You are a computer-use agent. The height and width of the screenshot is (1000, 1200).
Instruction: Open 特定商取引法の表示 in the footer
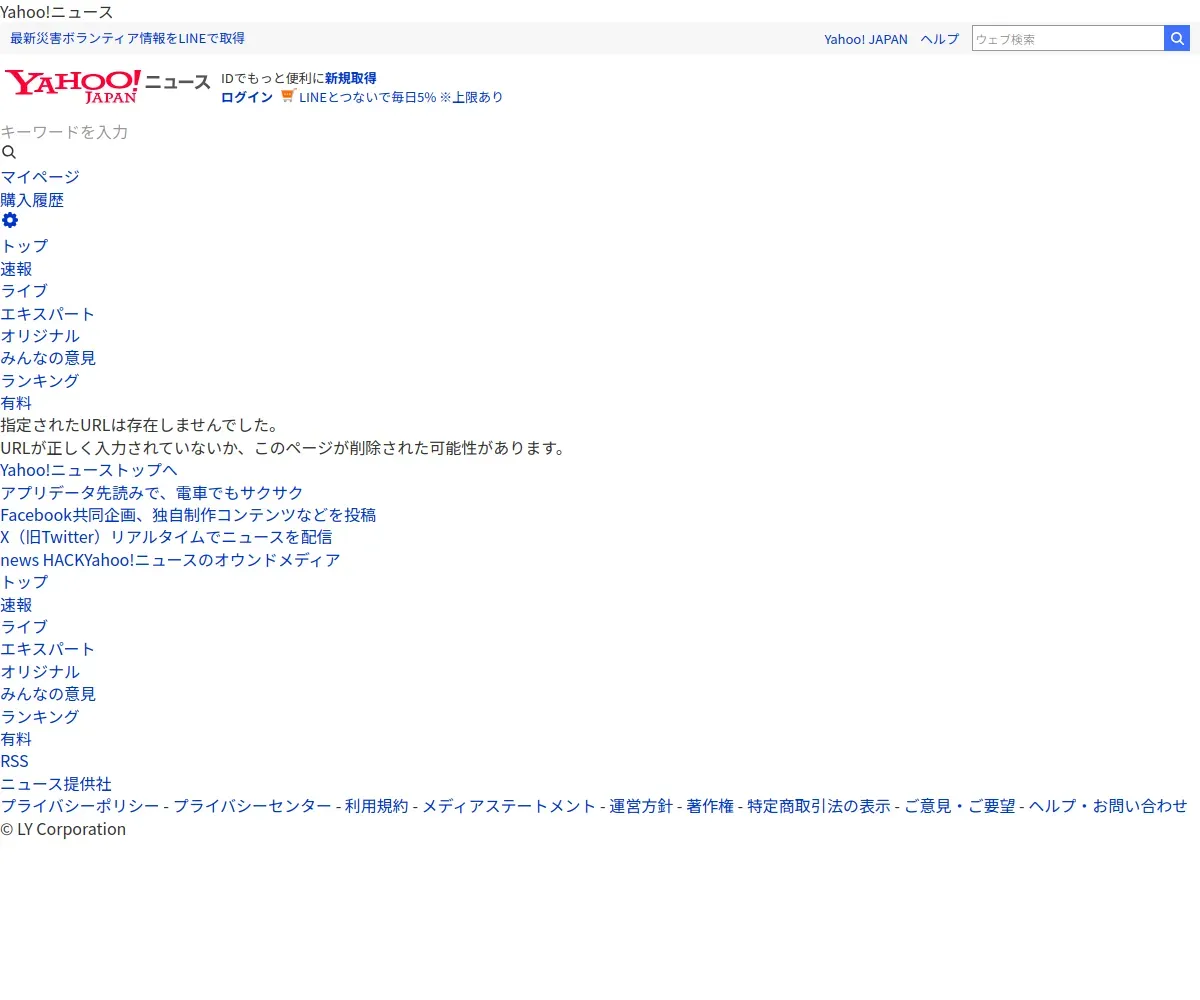(x=819, y=806)
